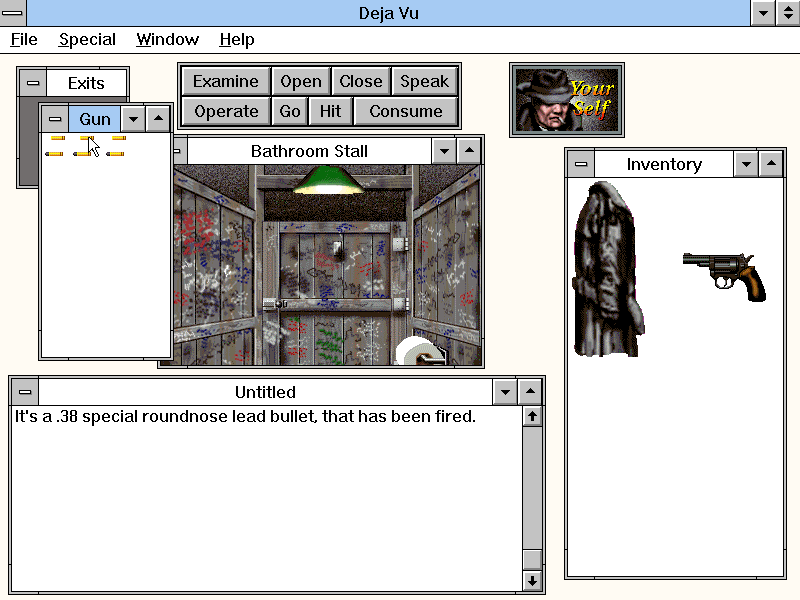Select the trench coat in Inventory
This screenshot has width=800, height=600.
point(609,269)
